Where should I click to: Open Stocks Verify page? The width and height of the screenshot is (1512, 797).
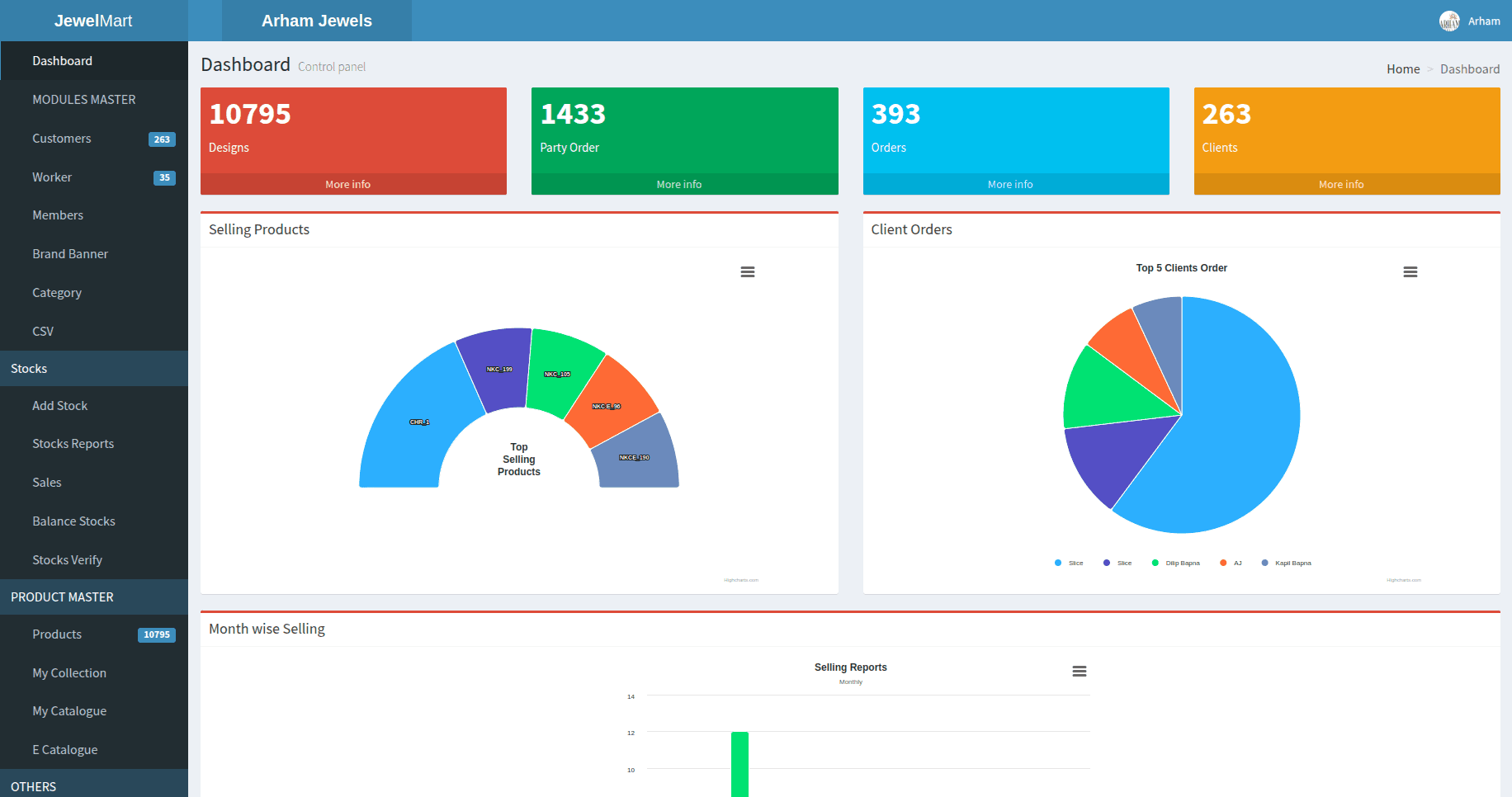[x=94, y=560]
